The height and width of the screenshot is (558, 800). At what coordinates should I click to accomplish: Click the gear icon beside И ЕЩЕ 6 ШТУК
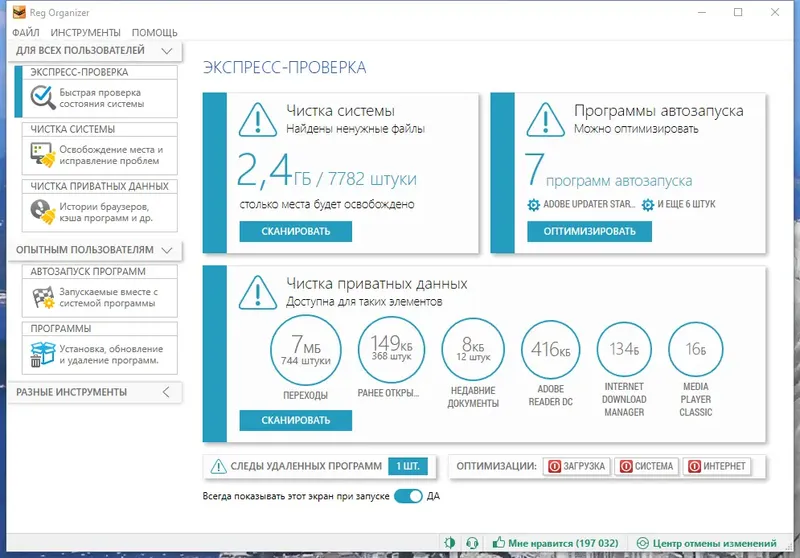tap(647, 205)
